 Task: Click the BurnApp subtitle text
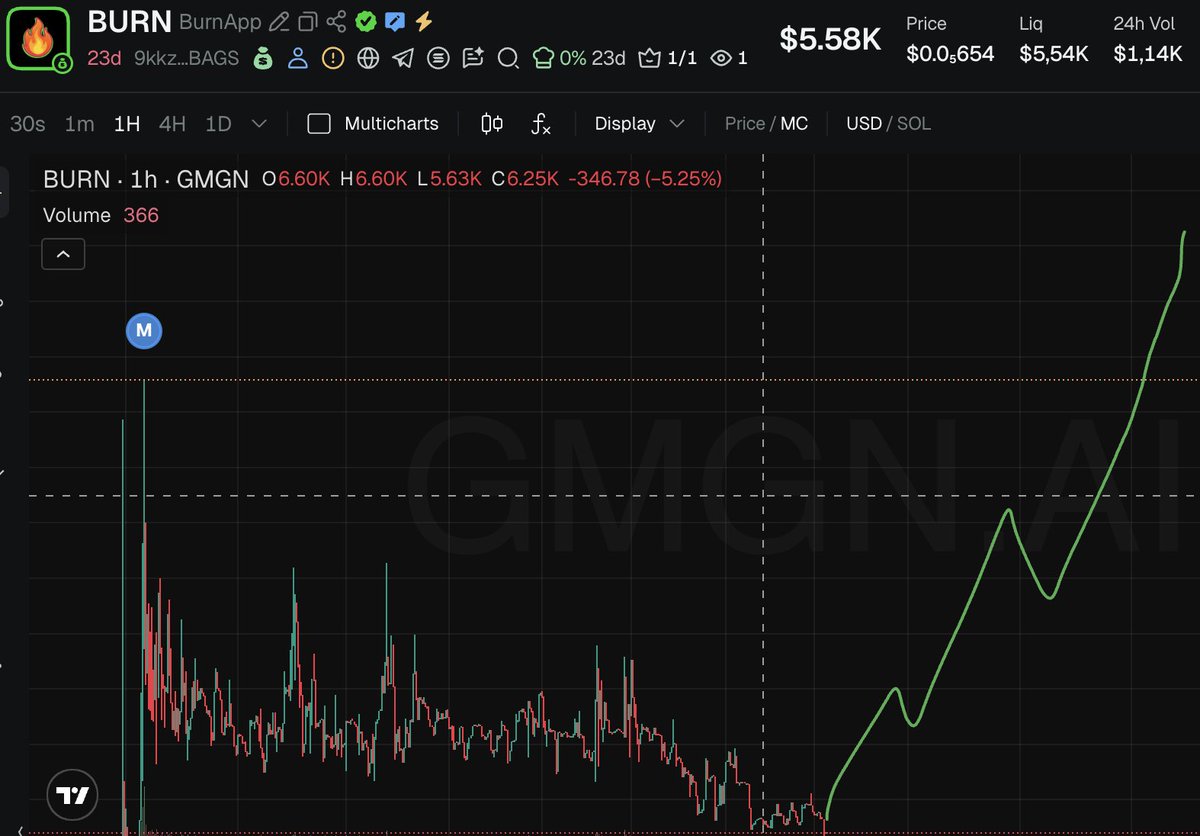(x=221, y=22)
